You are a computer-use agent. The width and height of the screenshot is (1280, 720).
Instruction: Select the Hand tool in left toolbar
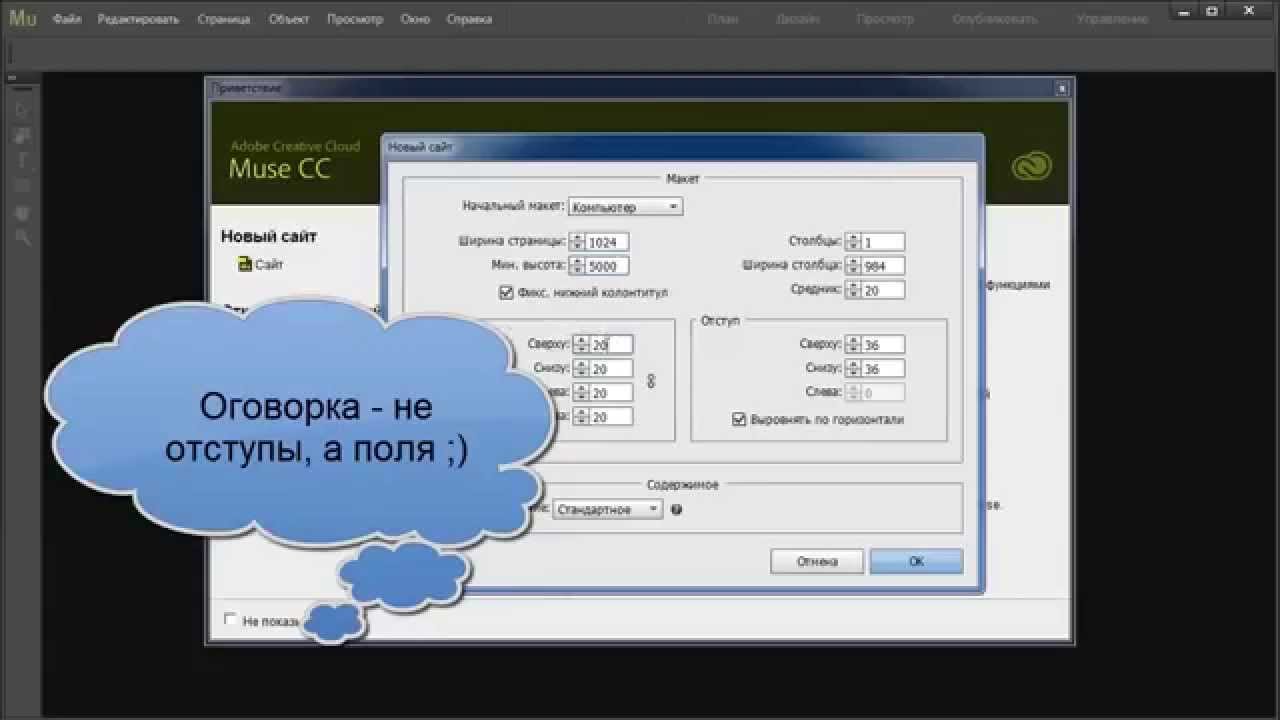[22, 213]
